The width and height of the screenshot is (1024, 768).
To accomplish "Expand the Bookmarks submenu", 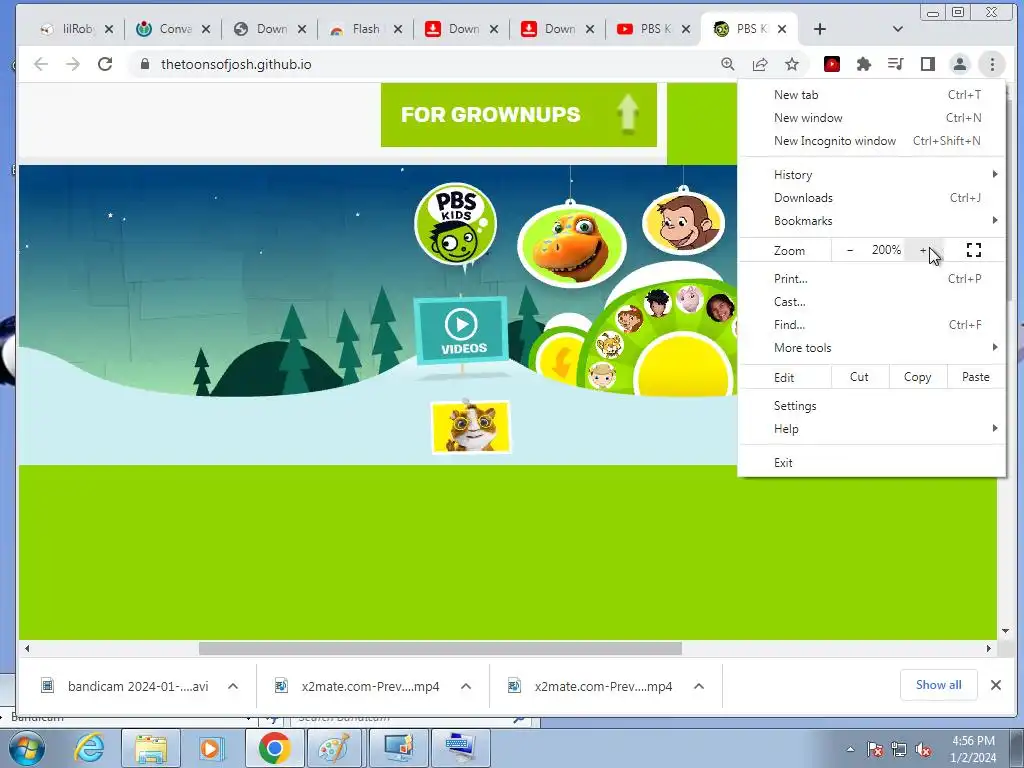I will [x=872, y=221].
